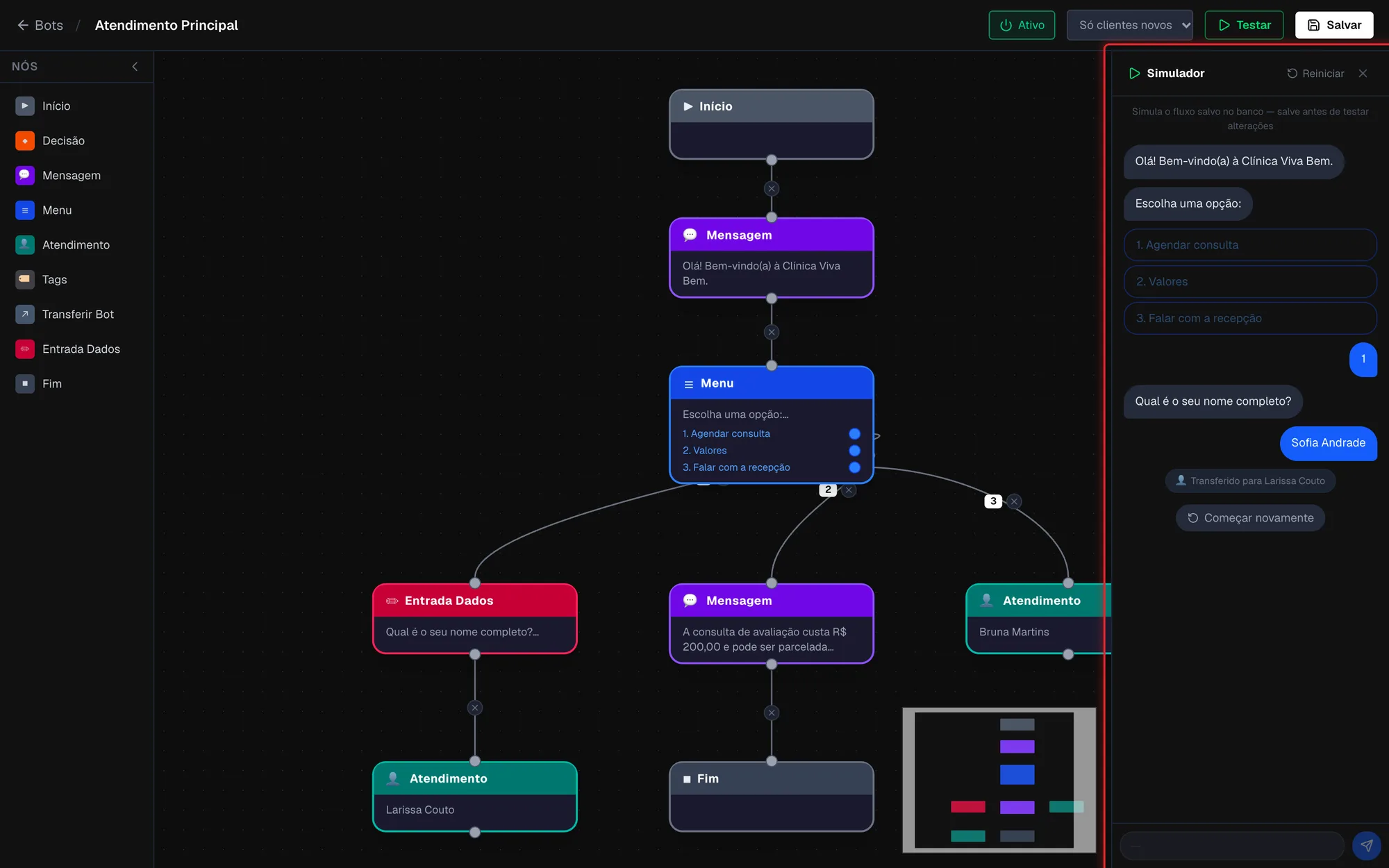Collapse the NÓS sidebar panel

pyautogui.click(x=135, y=67)
